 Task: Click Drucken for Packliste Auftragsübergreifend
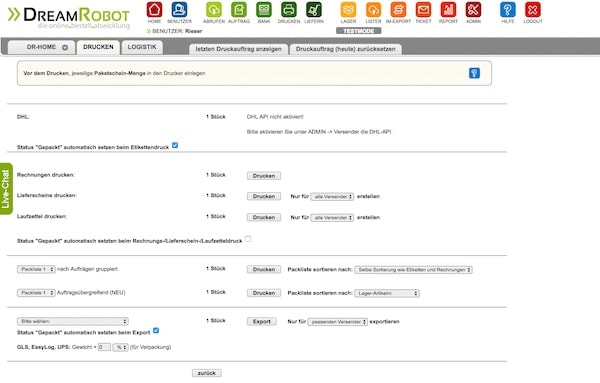click(x=264, y=293)
